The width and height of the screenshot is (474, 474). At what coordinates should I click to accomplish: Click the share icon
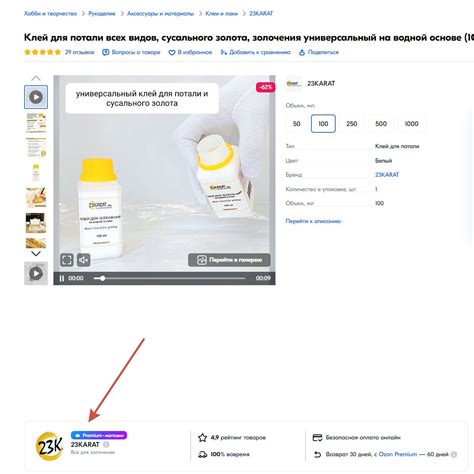(302, 52)
